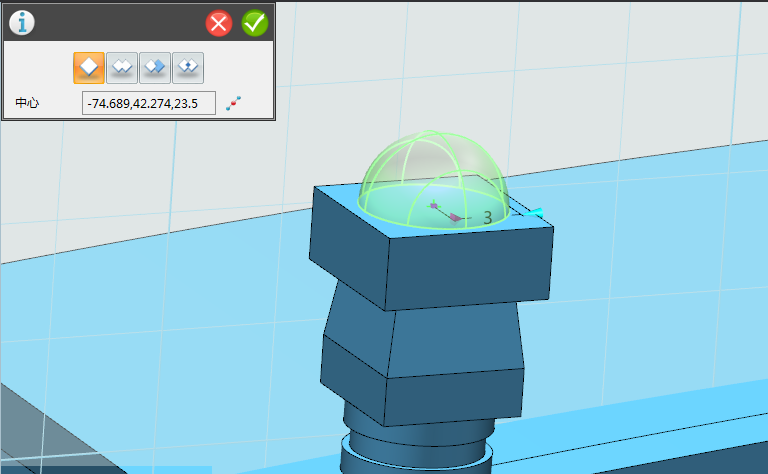Select the orange base body mode

[89, 67]
